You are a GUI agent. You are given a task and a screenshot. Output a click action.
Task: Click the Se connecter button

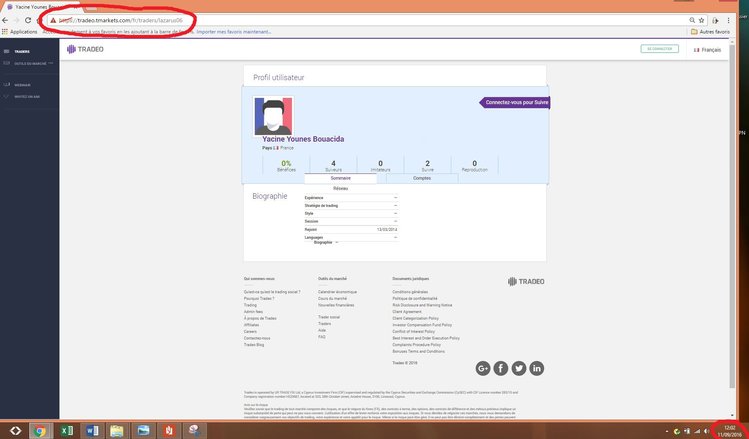click(659, 49)
